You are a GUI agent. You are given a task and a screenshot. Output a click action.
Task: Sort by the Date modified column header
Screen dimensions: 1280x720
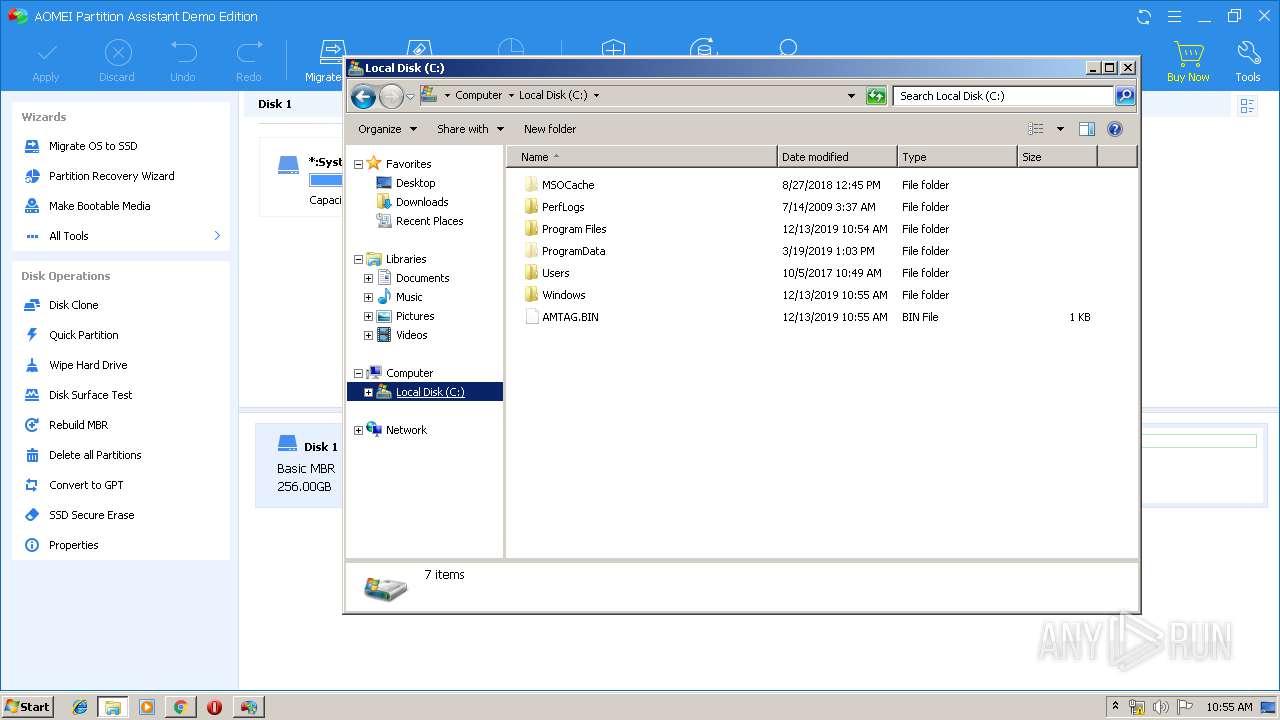pos(837,157)
